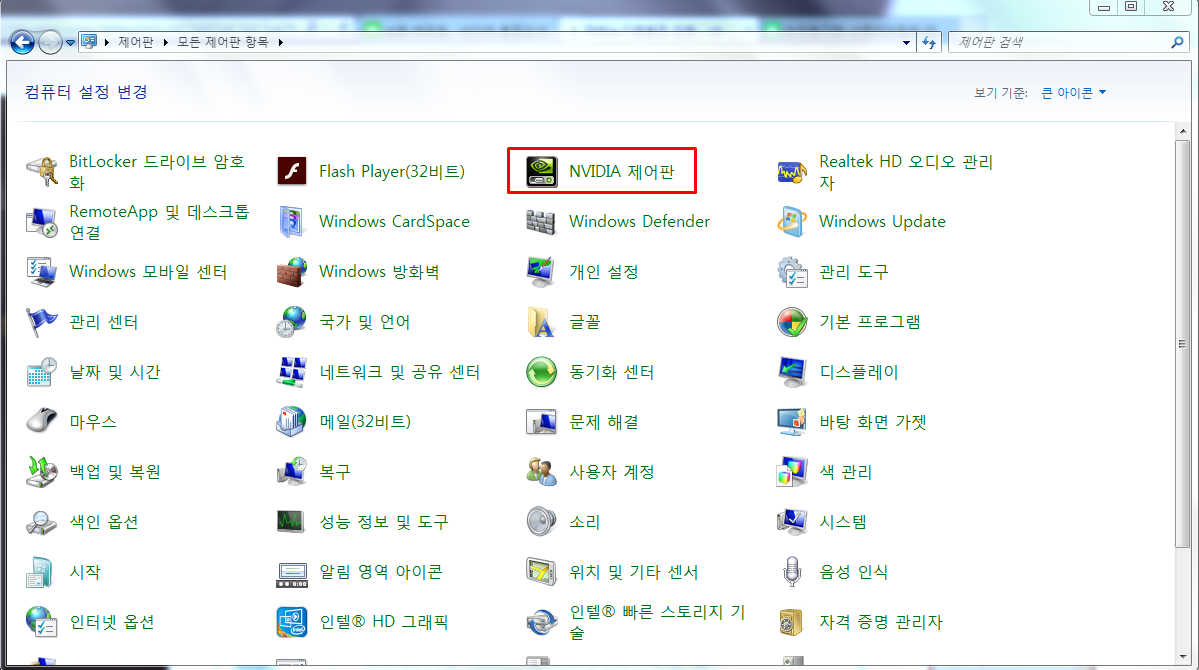Click the 네트워크 및 공유 센터 icon
This screenshot has height=670, width=1199.
pos(291,372)
